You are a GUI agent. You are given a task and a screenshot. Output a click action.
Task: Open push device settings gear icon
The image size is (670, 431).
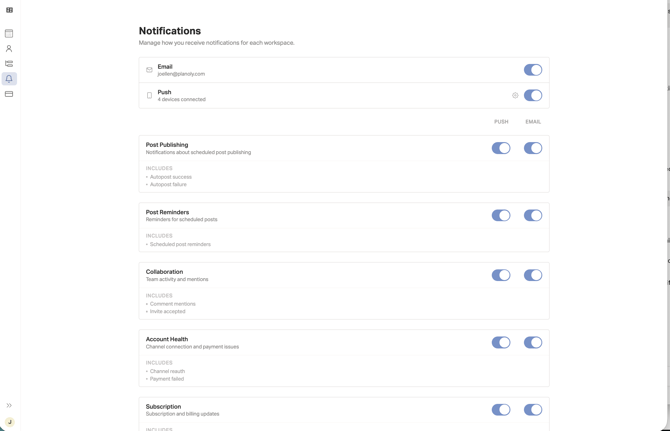coord(515,95)
